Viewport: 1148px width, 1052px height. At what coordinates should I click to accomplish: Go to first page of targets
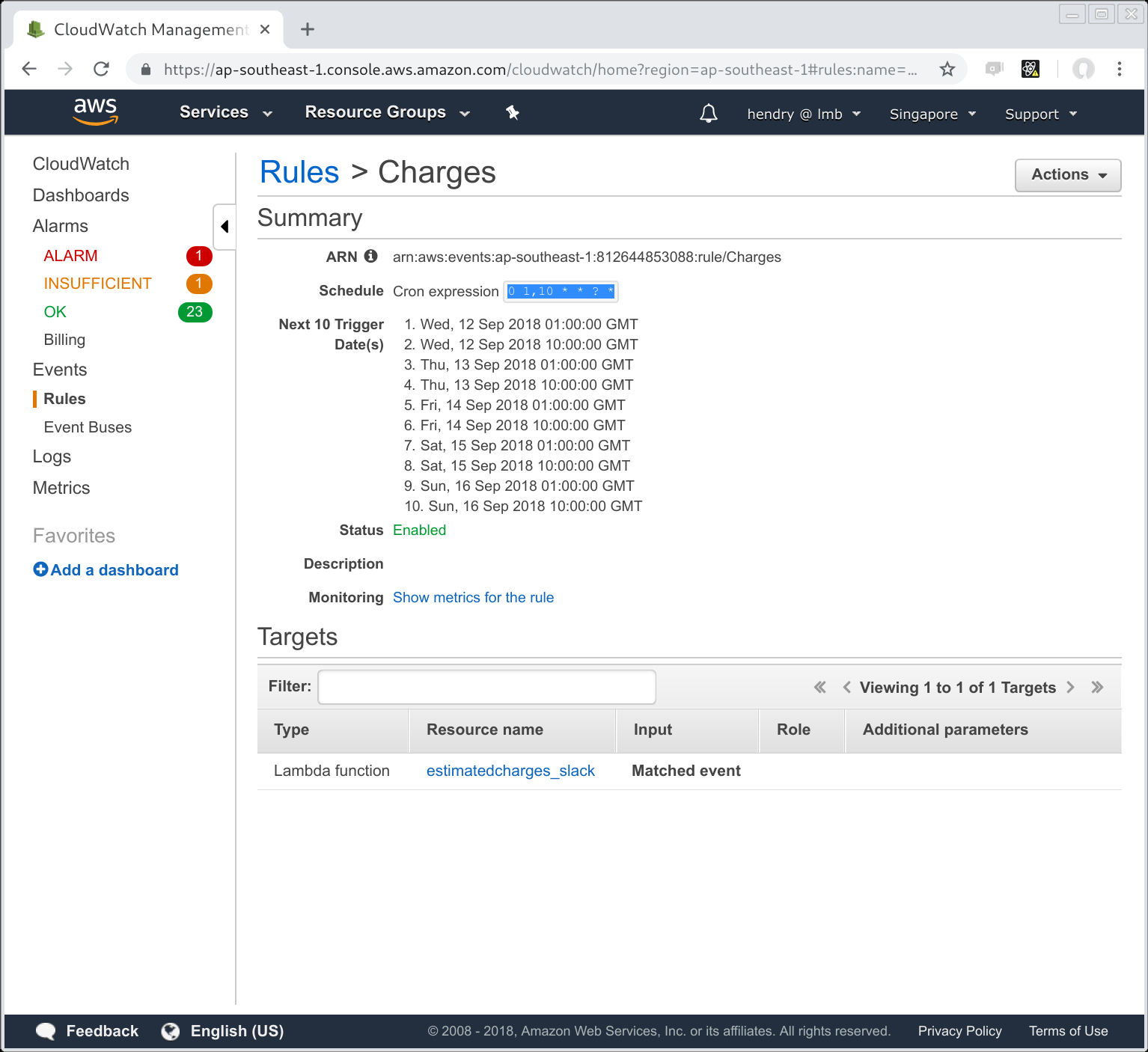(820, 687)
